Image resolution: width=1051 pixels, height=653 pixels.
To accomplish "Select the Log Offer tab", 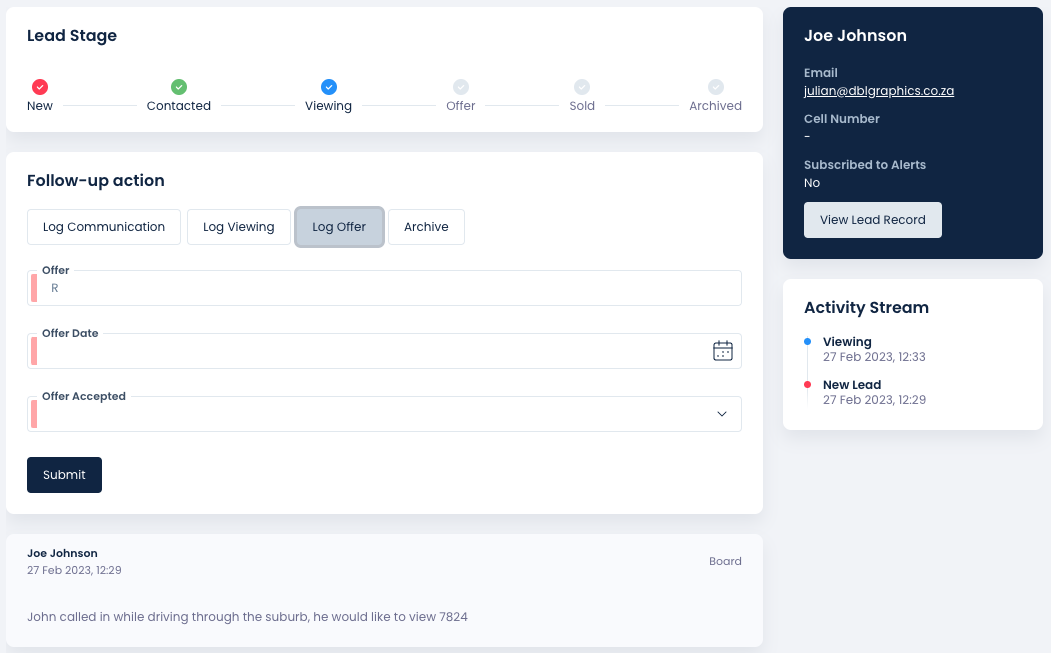I will click(339, 227).
